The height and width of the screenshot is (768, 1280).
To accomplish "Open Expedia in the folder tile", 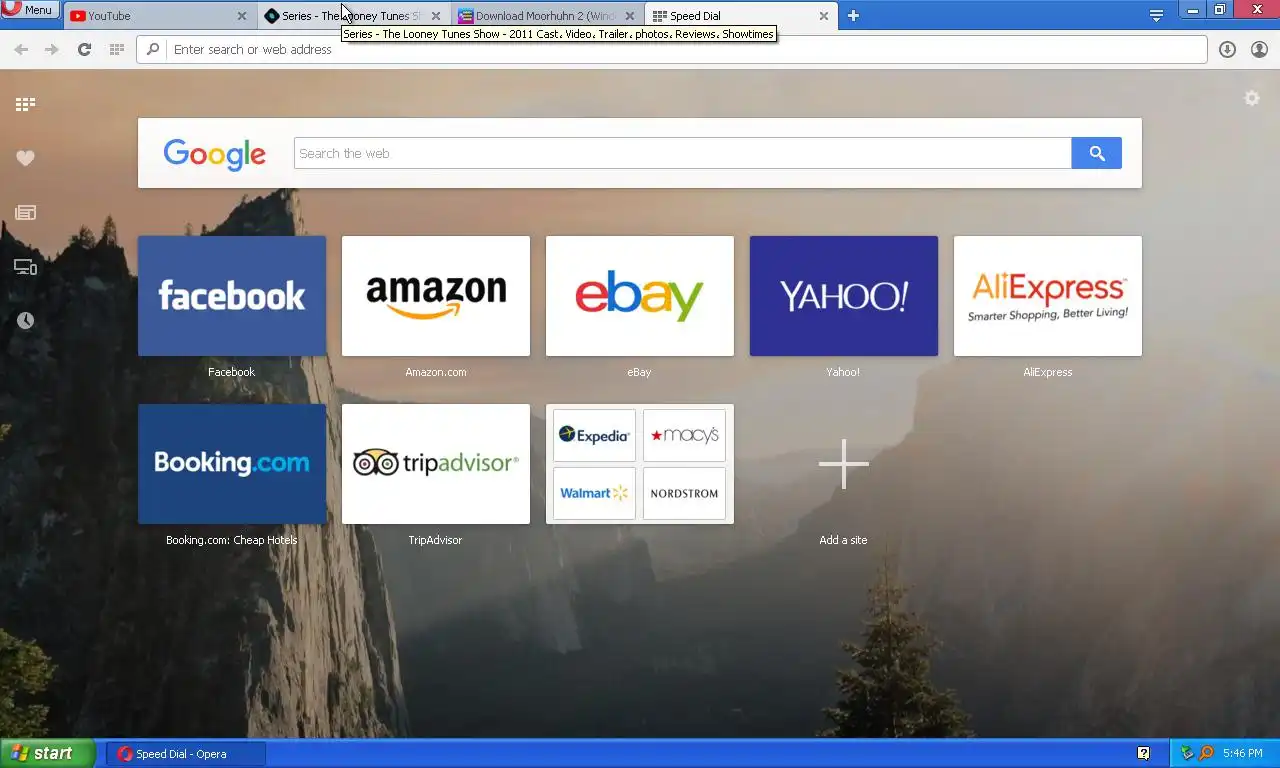I will 594,435.
